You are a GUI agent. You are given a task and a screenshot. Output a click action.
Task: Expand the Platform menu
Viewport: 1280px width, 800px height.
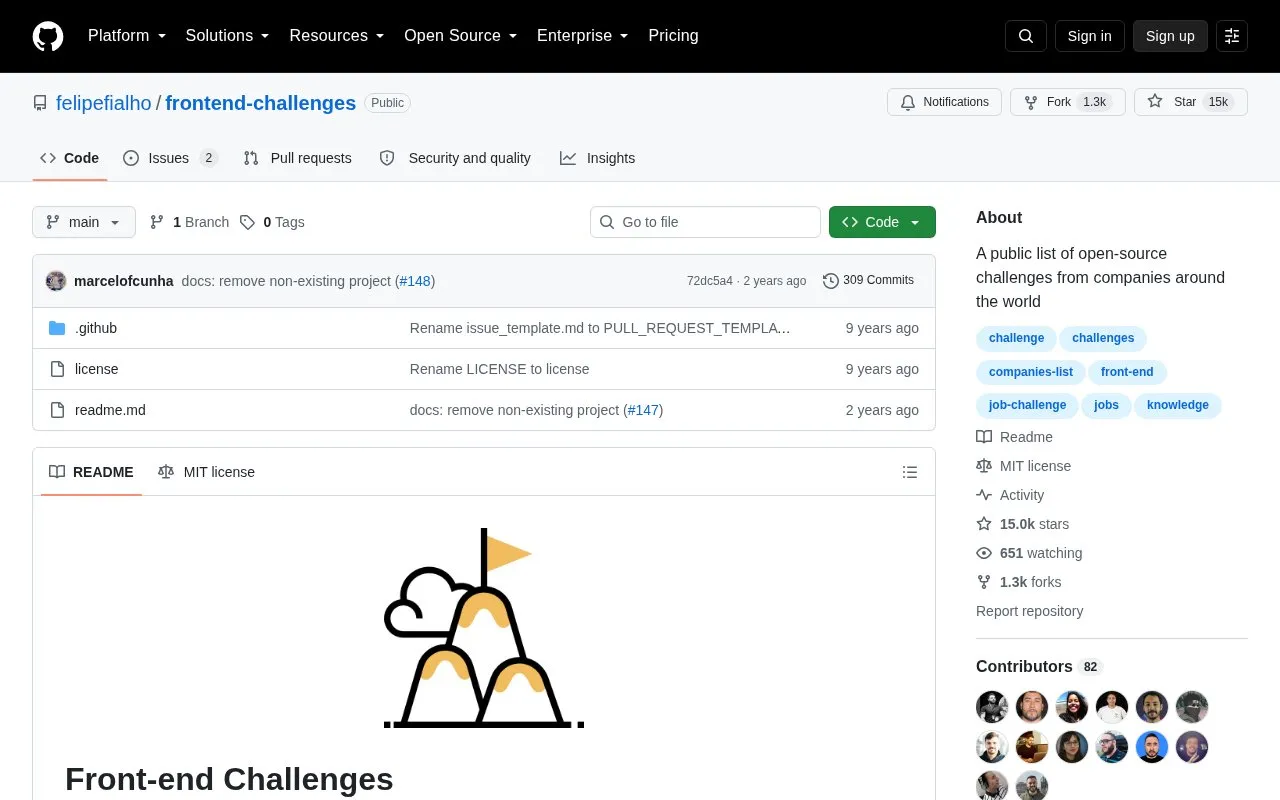coord(127,36)
